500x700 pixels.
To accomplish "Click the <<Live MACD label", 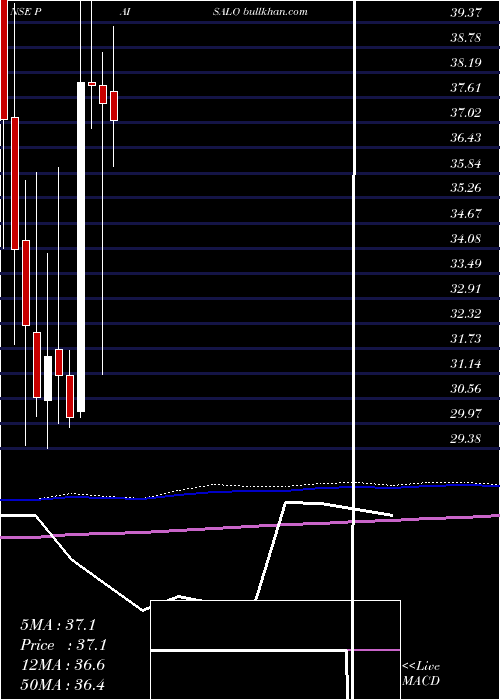I will tap(421, 673).
